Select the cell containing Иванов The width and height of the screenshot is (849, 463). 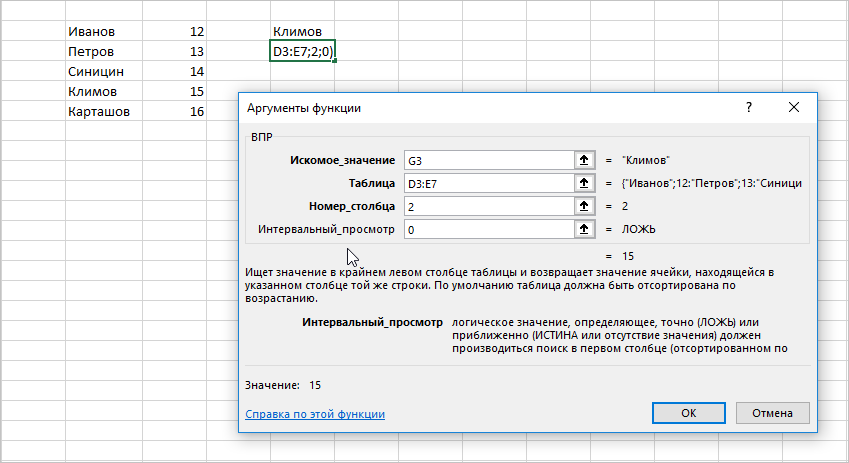point(100,31)
